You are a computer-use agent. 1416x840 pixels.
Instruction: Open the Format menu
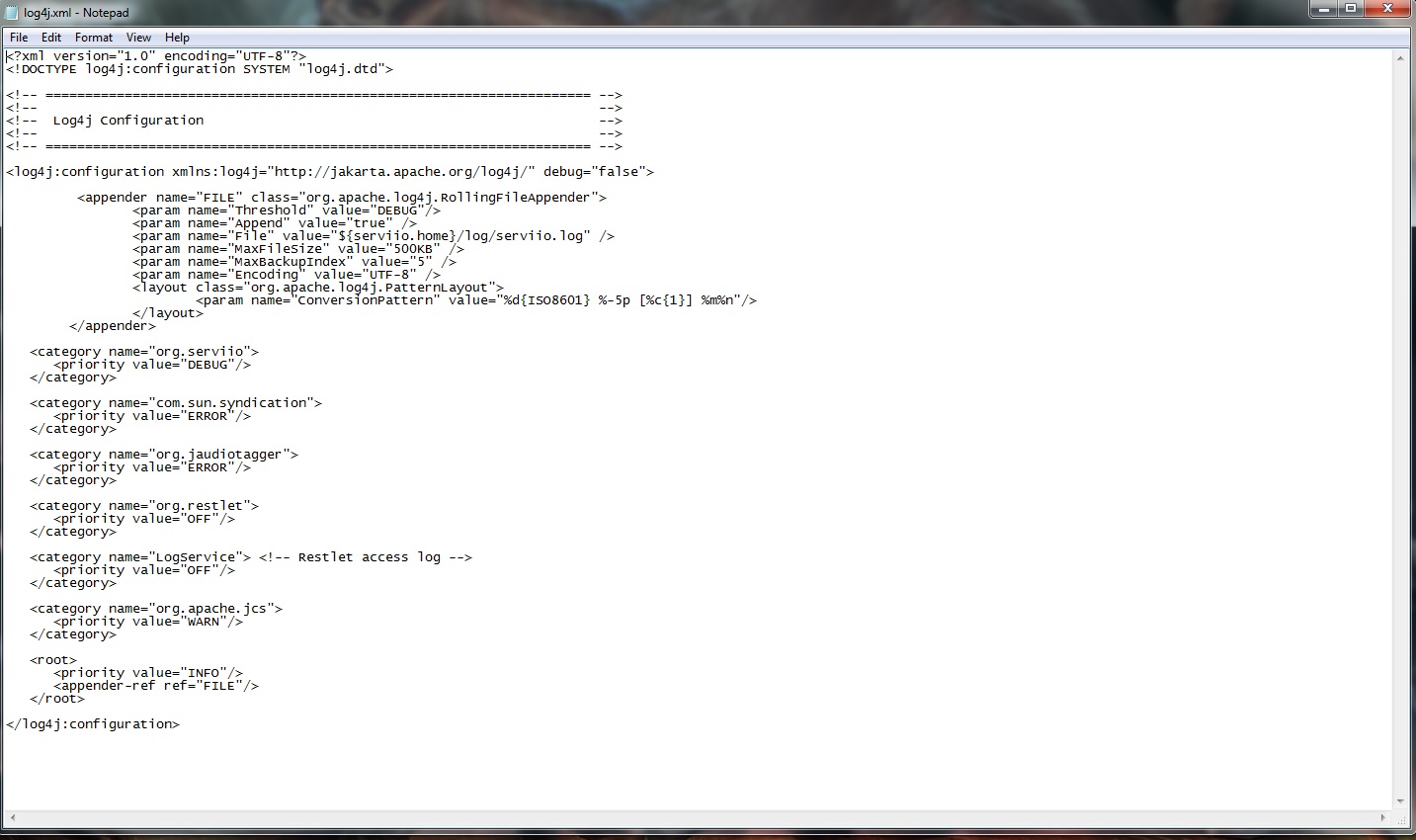click(94, 38)
